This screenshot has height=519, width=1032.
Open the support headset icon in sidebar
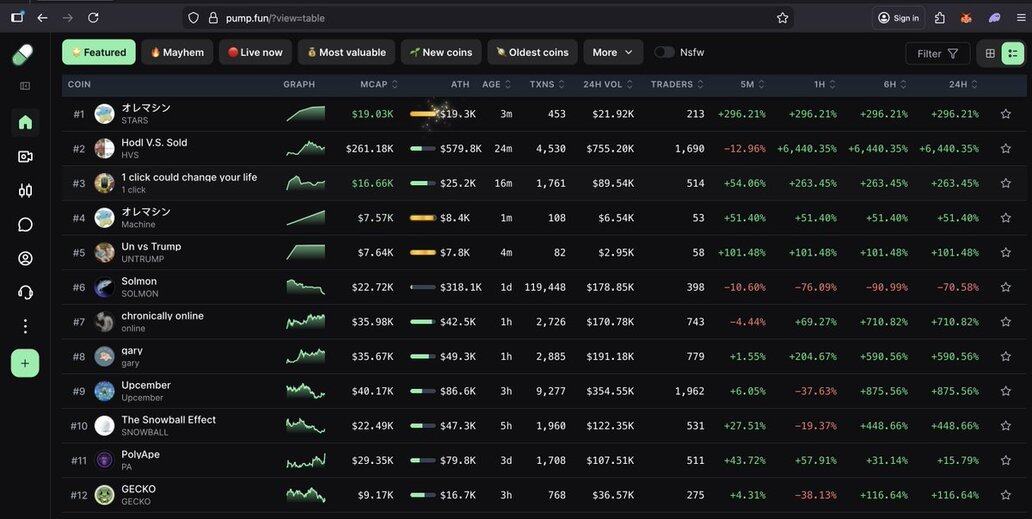[25, 292]
